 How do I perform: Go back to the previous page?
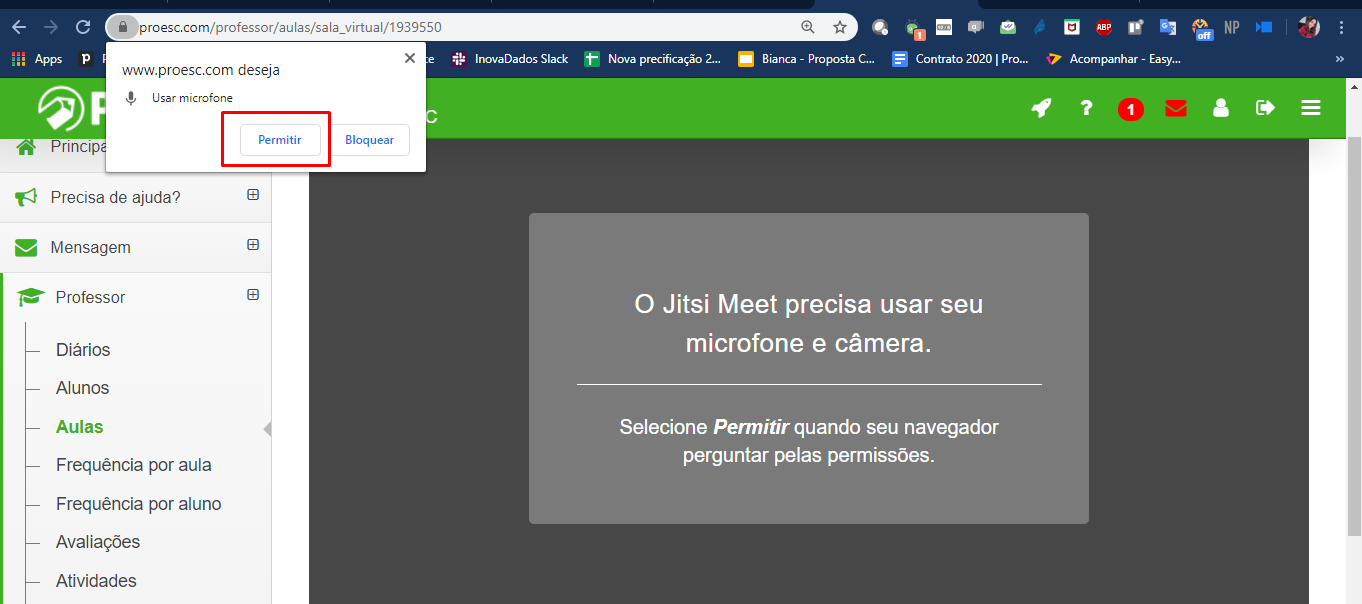(19, 27)
